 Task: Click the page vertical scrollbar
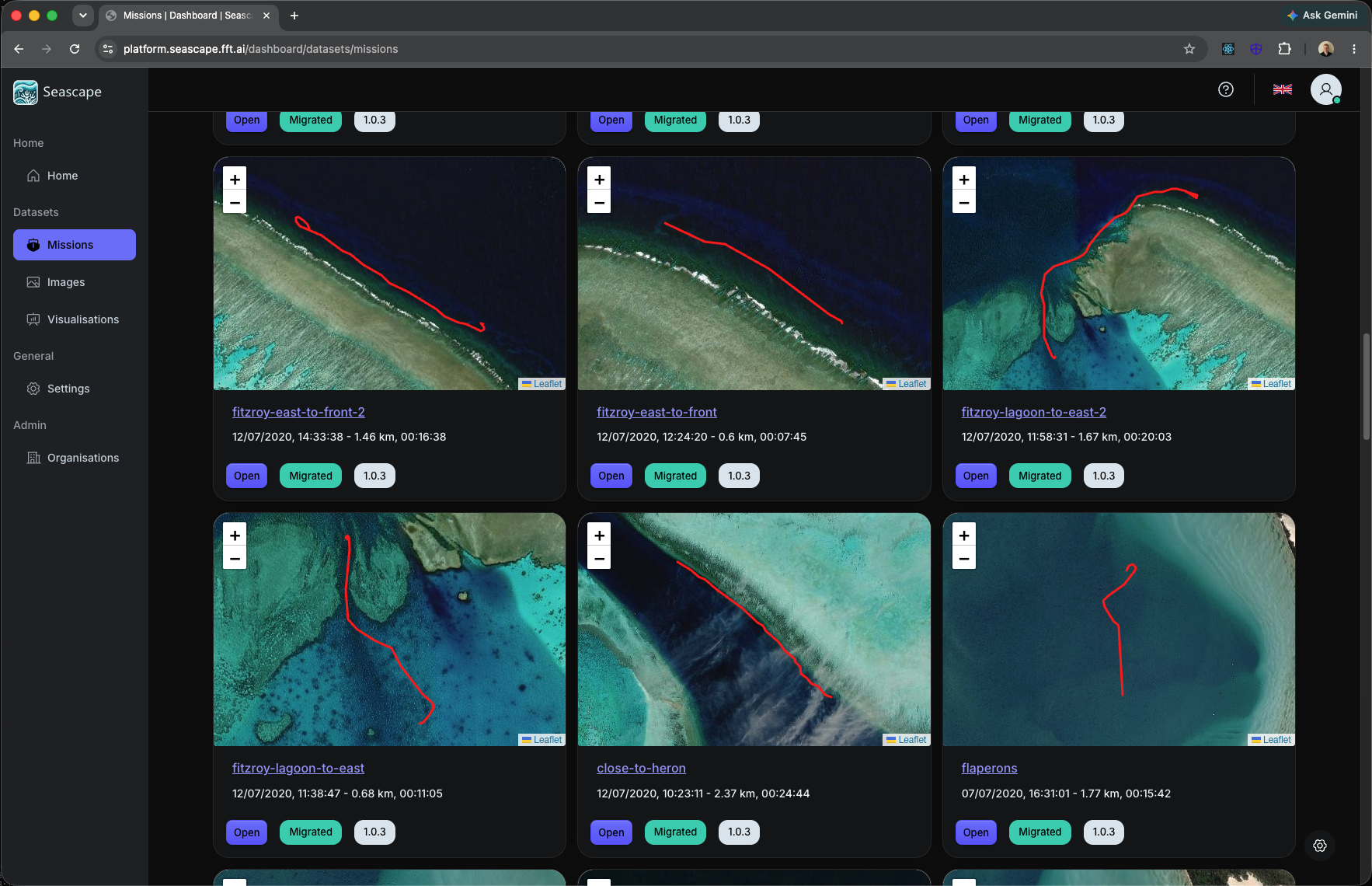click(1366, 387)
